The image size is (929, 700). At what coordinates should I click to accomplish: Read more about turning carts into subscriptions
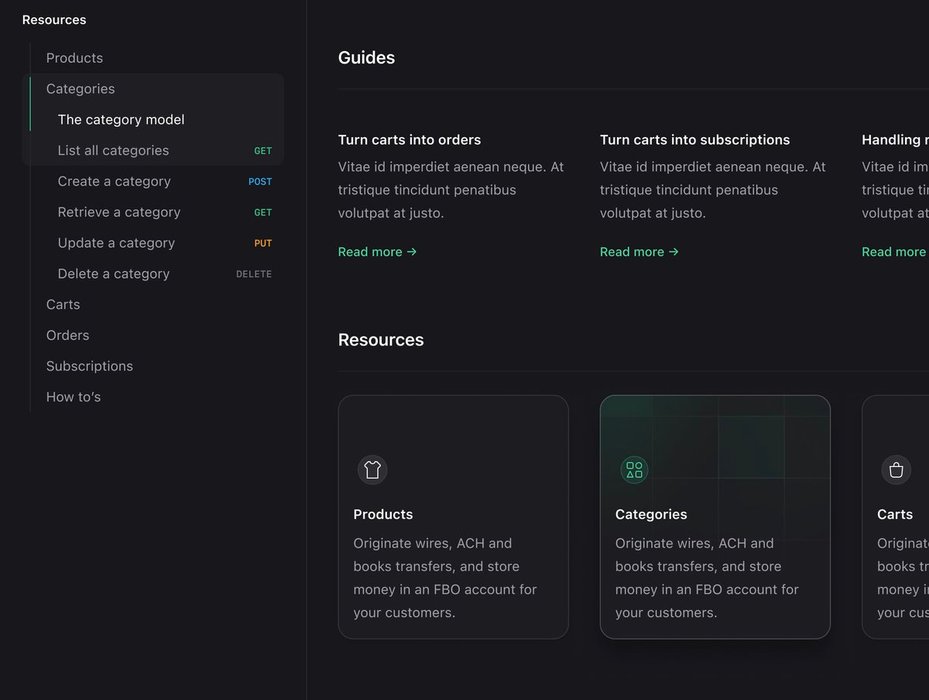click(x=639, y=252)
